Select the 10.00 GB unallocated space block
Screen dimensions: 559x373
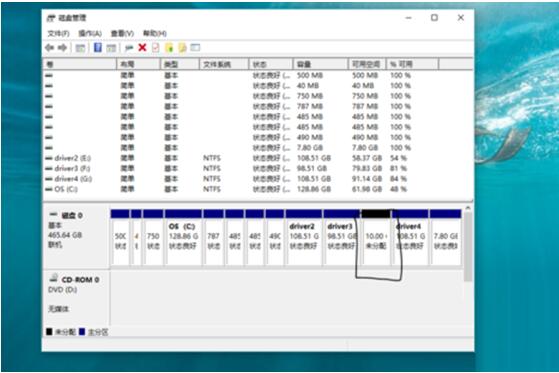[376, 237]
